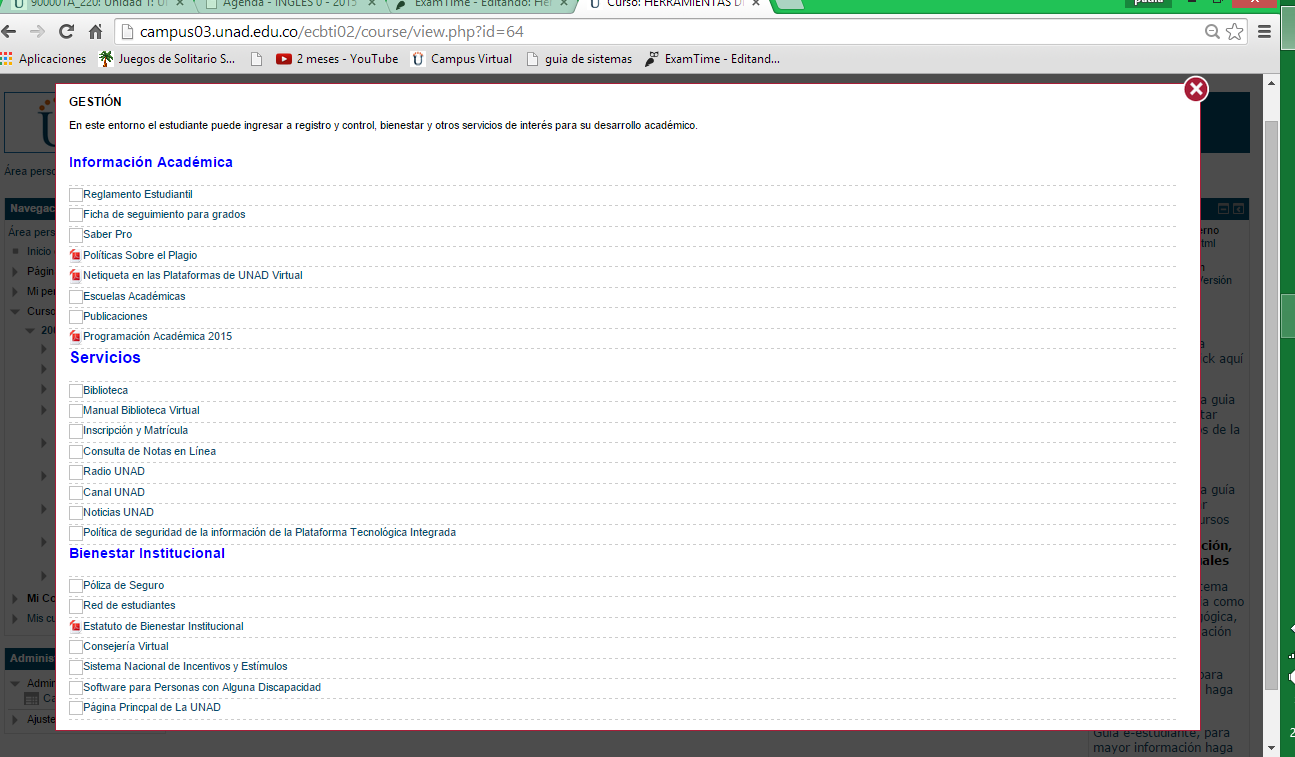
Task: Open the Manual Biblioteca Virtual link
Action: [141, 410]
